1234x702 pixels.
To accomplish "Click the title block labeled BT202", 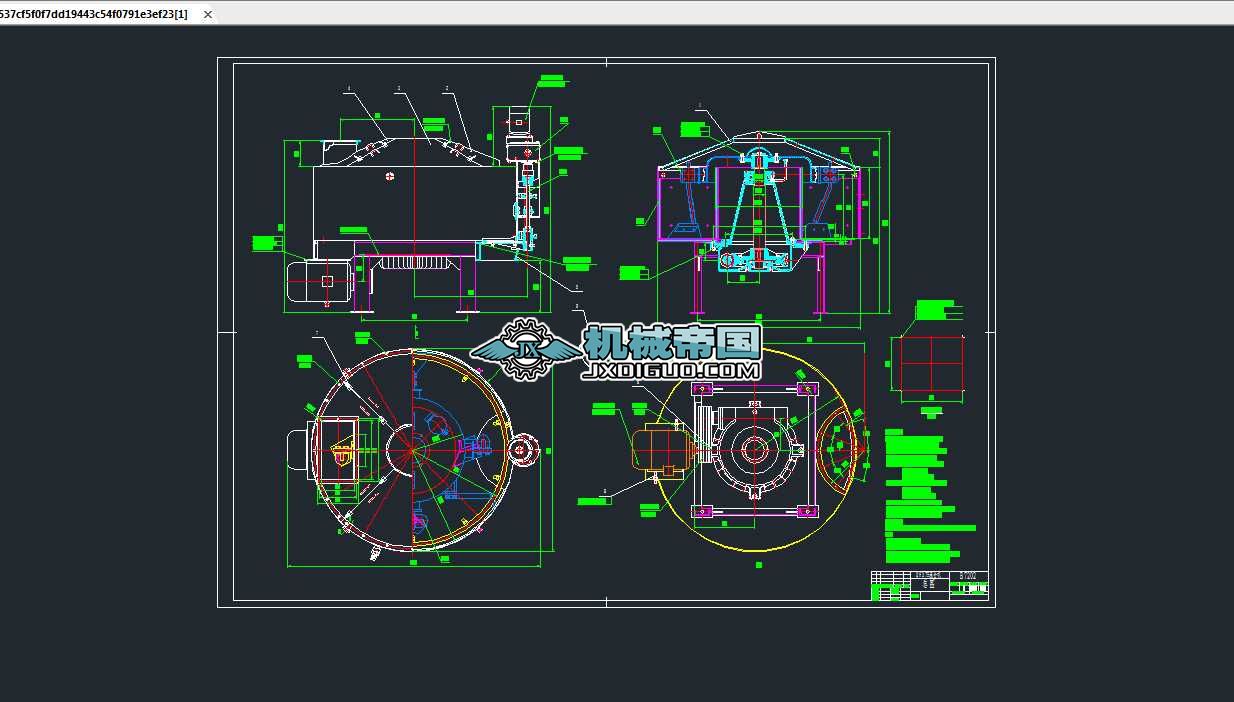I will tap(929, 586).
